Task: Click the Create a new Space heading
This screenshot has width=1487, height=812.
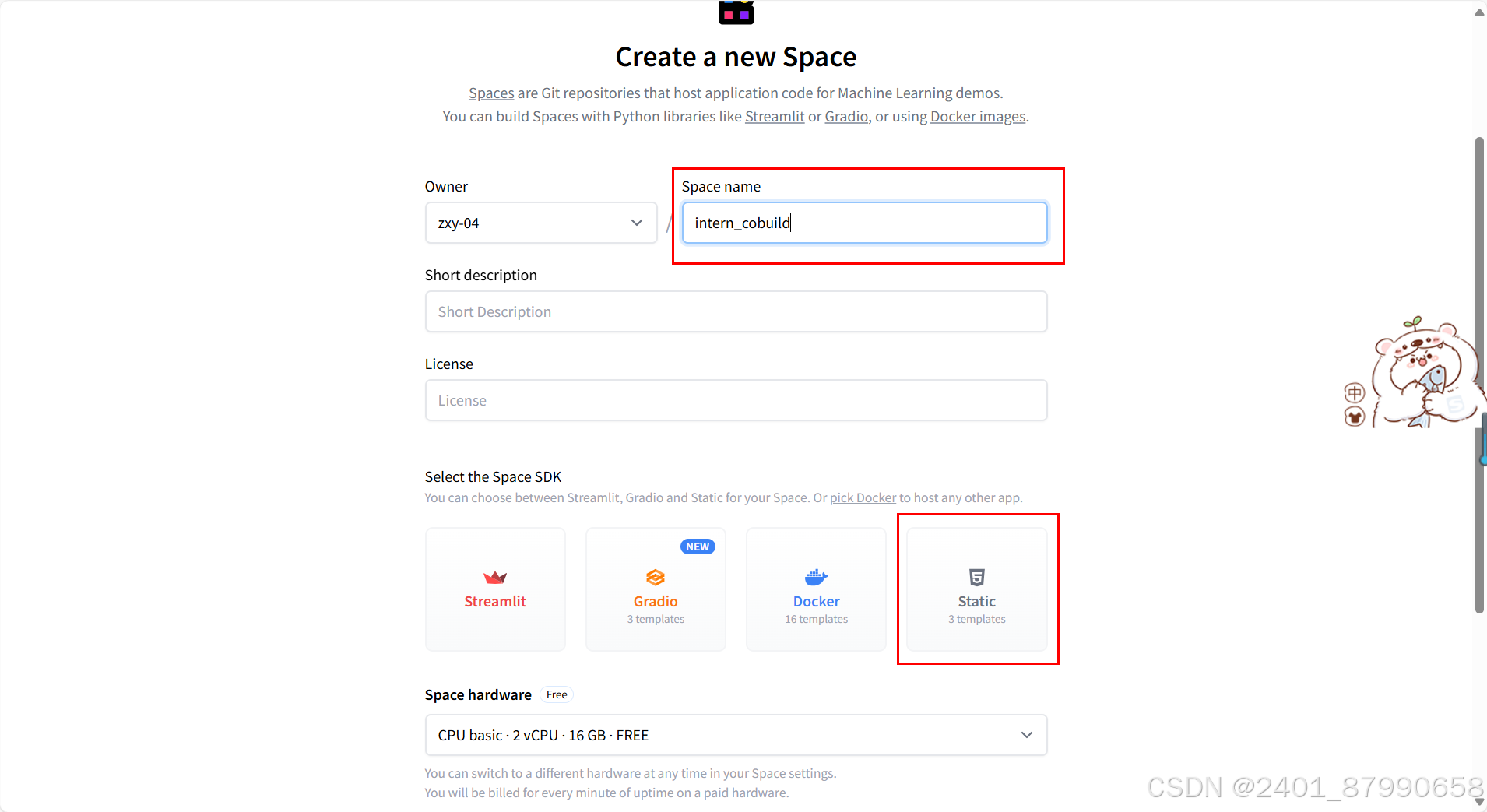Action: point(736,57)
